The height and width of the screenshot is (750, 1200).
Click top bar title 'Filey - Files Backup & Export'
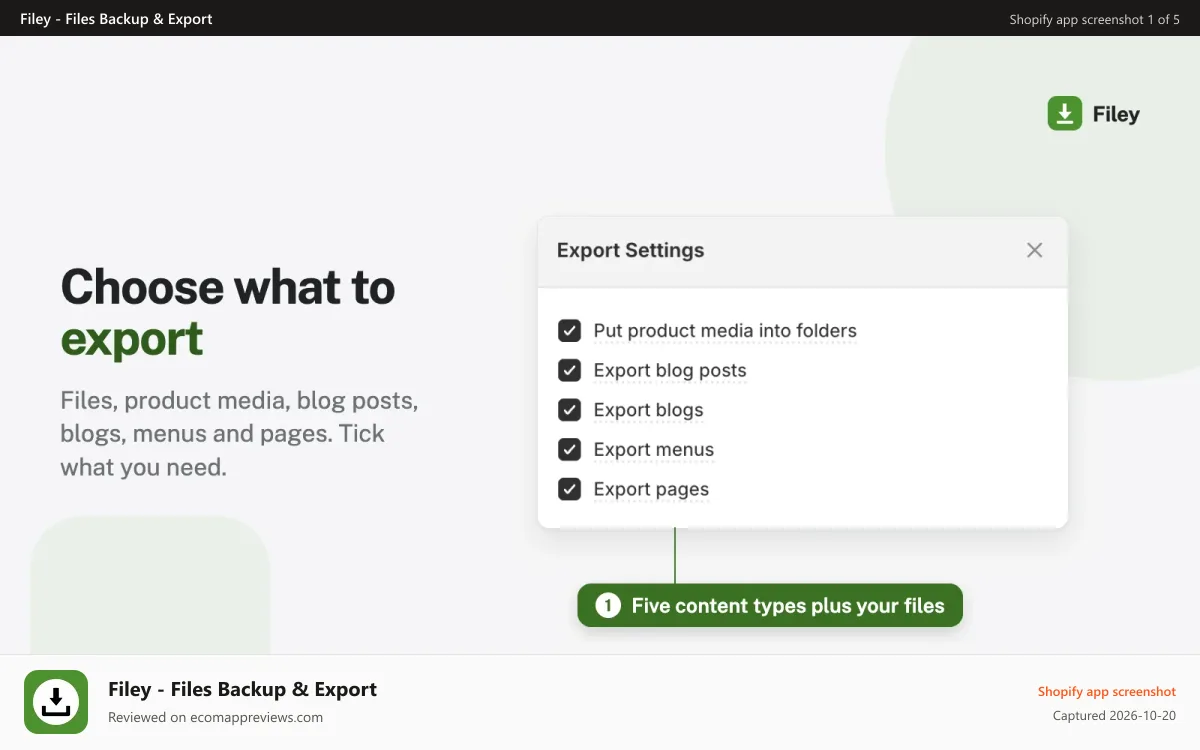pos(116,19)
